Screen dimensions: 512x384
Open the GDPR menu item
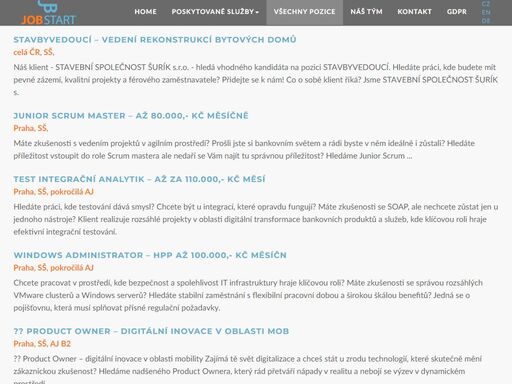pos(457,12)
